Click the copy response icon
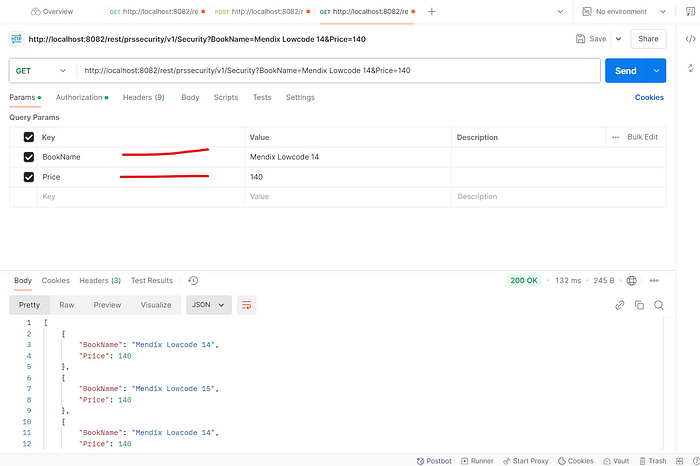Viewport: 700px width, 466px height. point(639,304)
